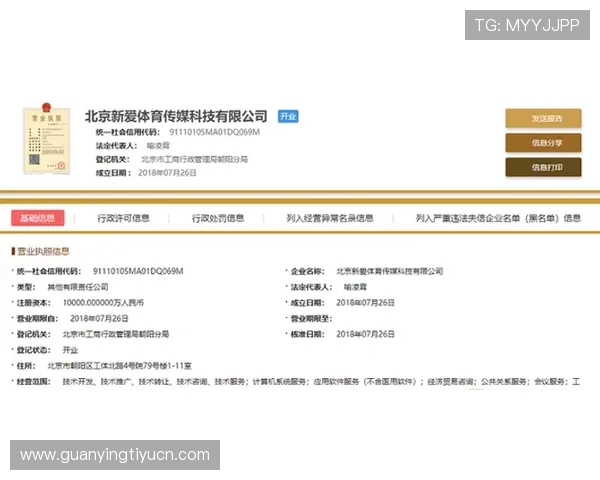Click the 信息分享 button

pyautogui.click(x=543, y=143)
